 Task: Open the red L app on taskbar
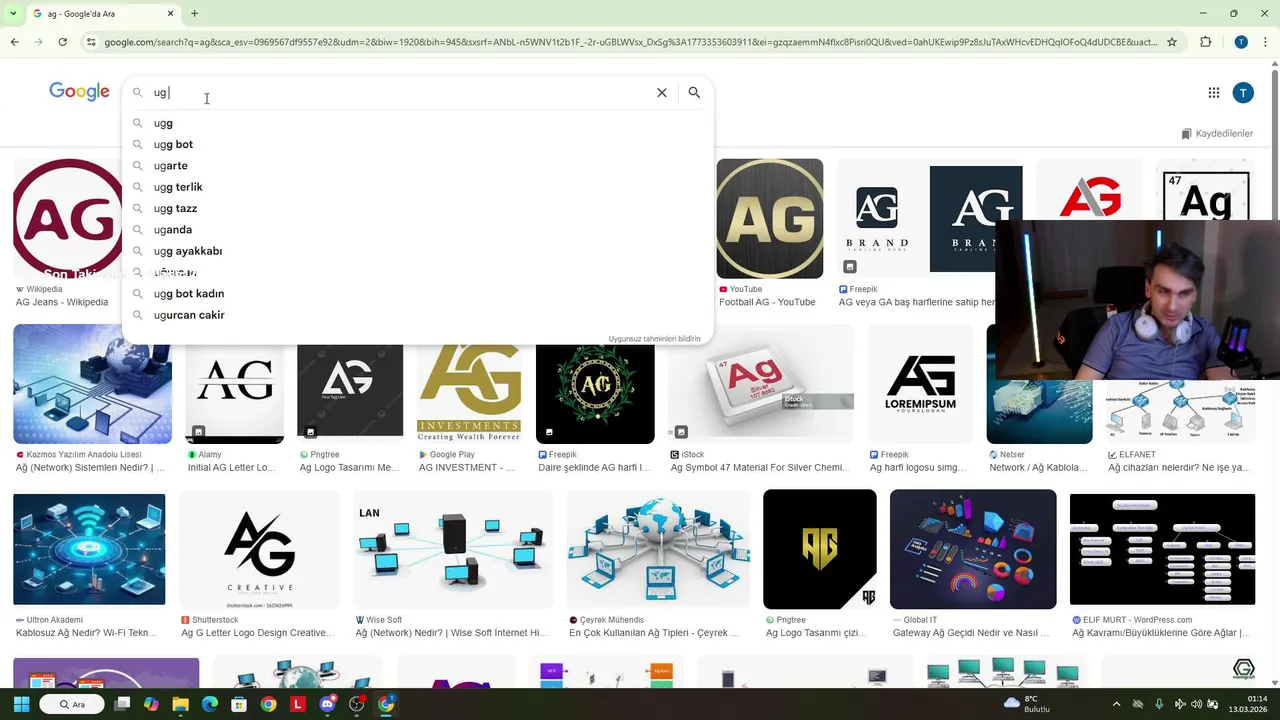[297, 704]
